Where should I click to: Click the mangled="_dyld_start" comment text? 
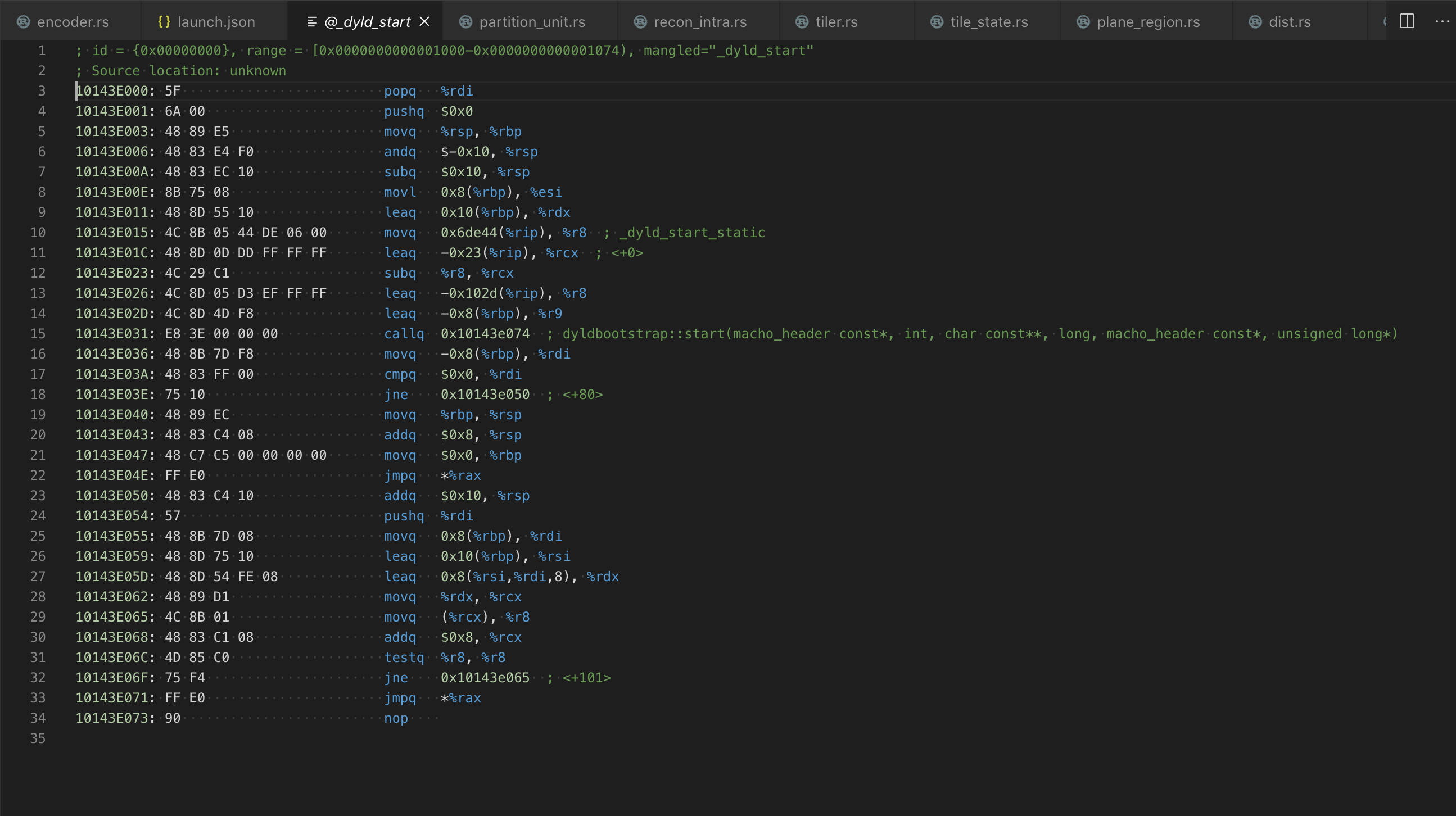(x=729, y=51)
